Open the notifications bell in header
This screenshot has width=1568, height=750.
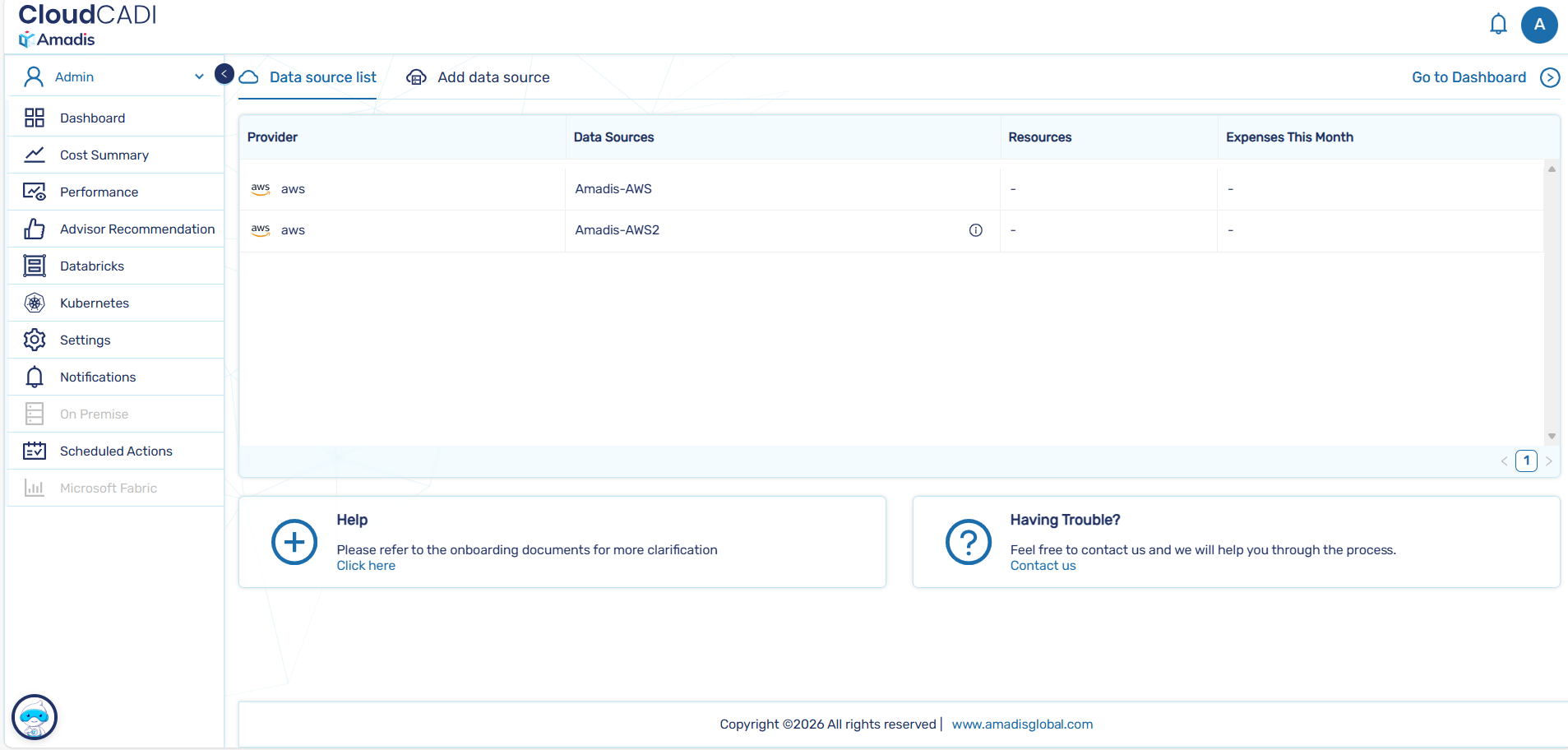coord(1498,25)
